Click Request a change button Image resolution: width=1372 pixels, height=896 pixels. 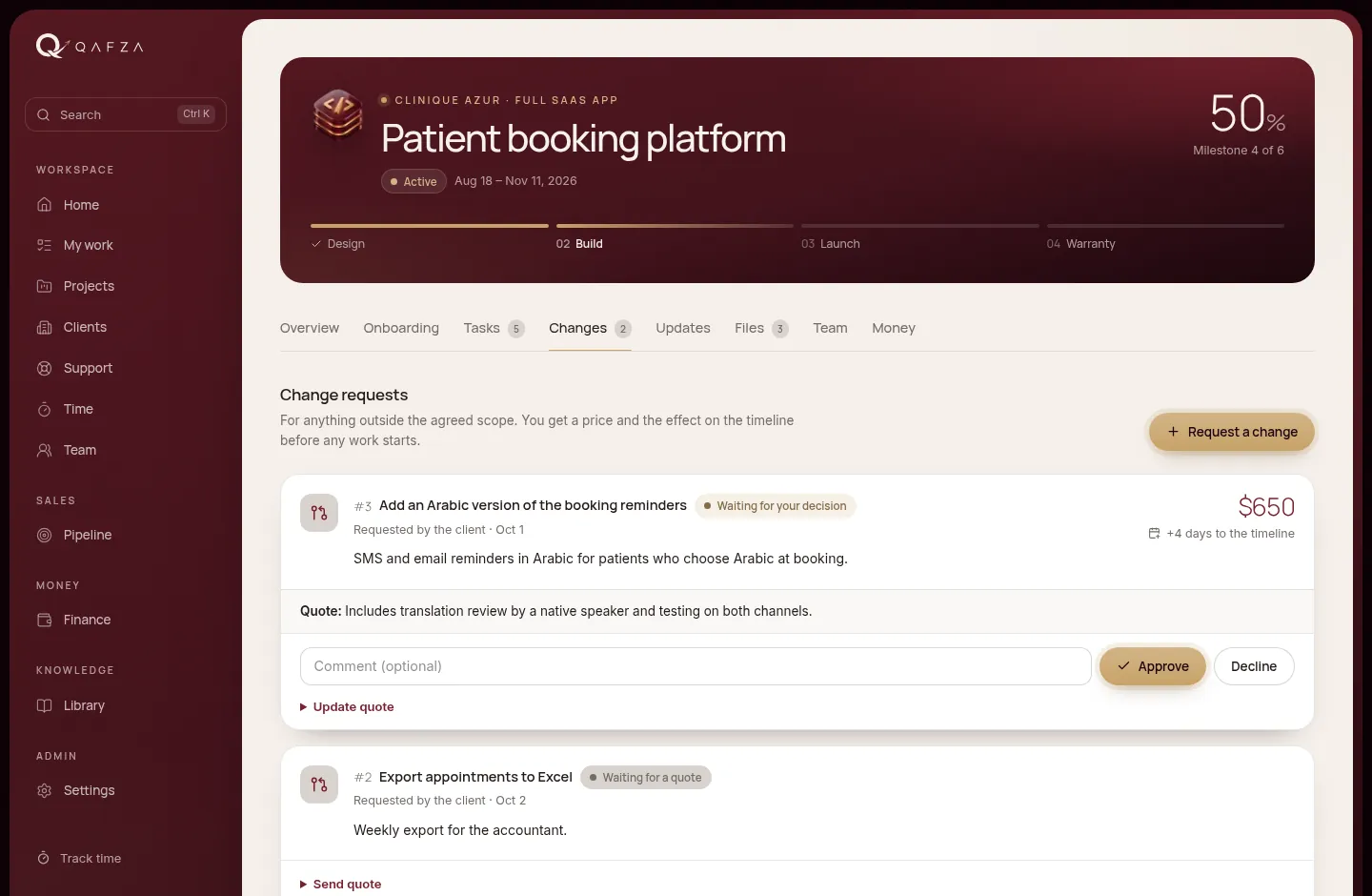click(x=1232, y=432)
